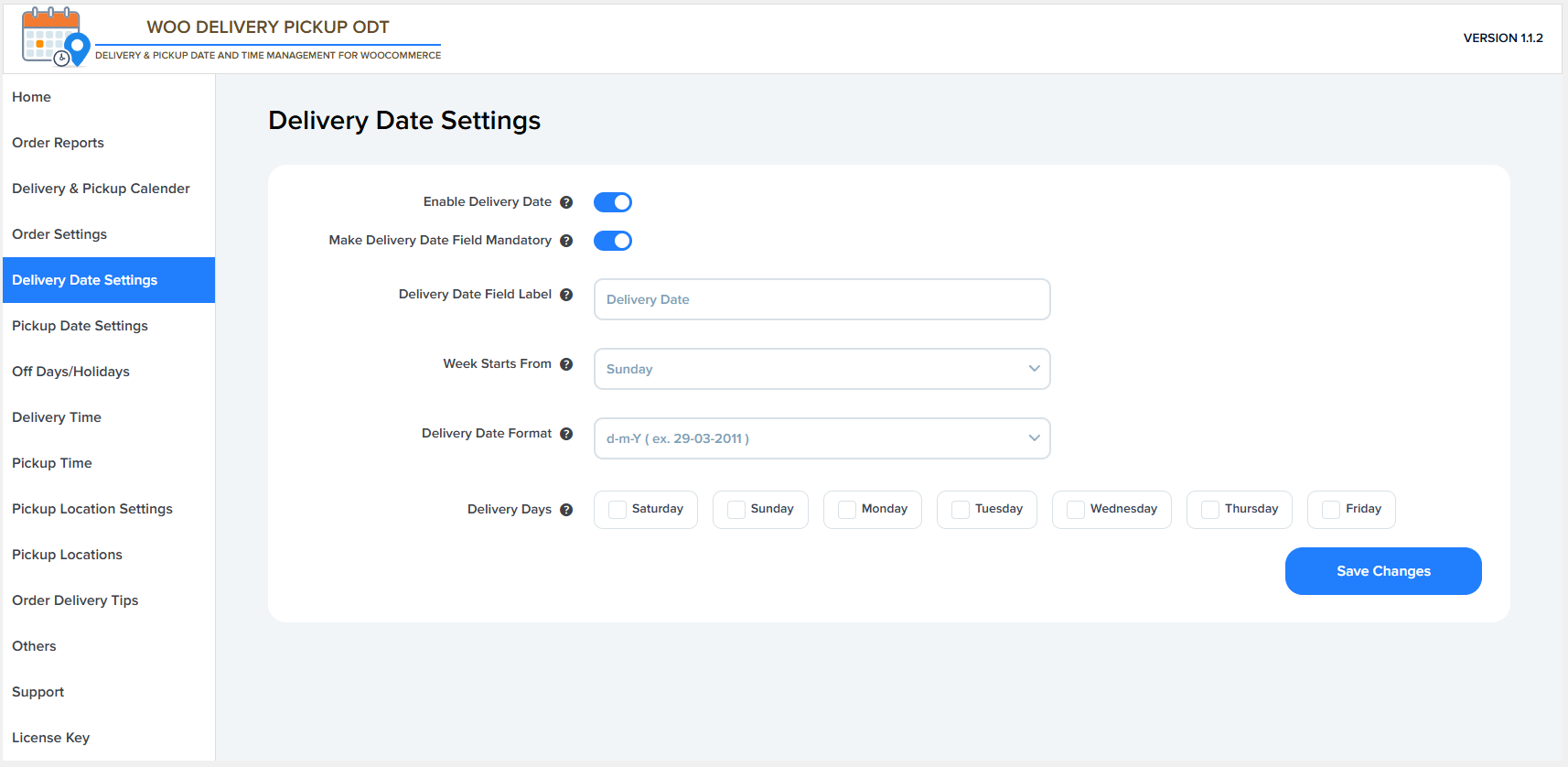Click help icon next to Make Delivery Date Field Mandatory

566,241
